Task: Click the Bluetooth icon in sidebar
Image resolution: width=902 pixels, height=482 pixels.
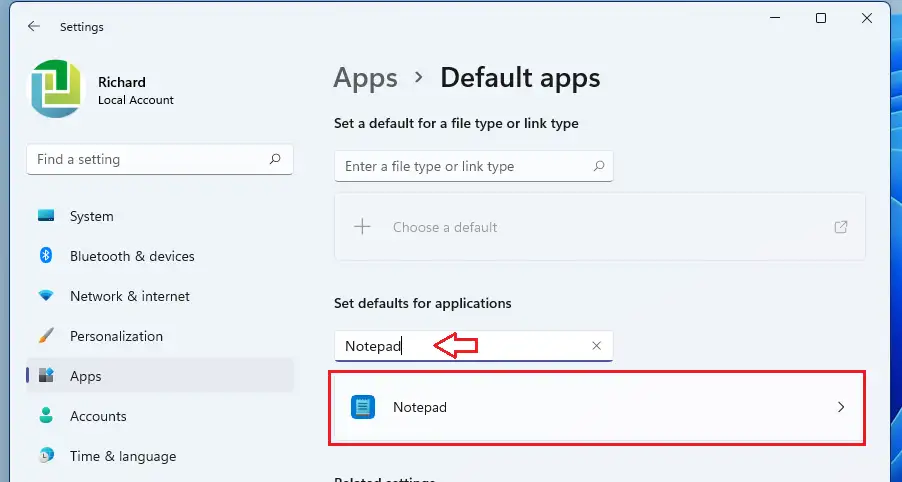Action: click(x=46, y=256)
